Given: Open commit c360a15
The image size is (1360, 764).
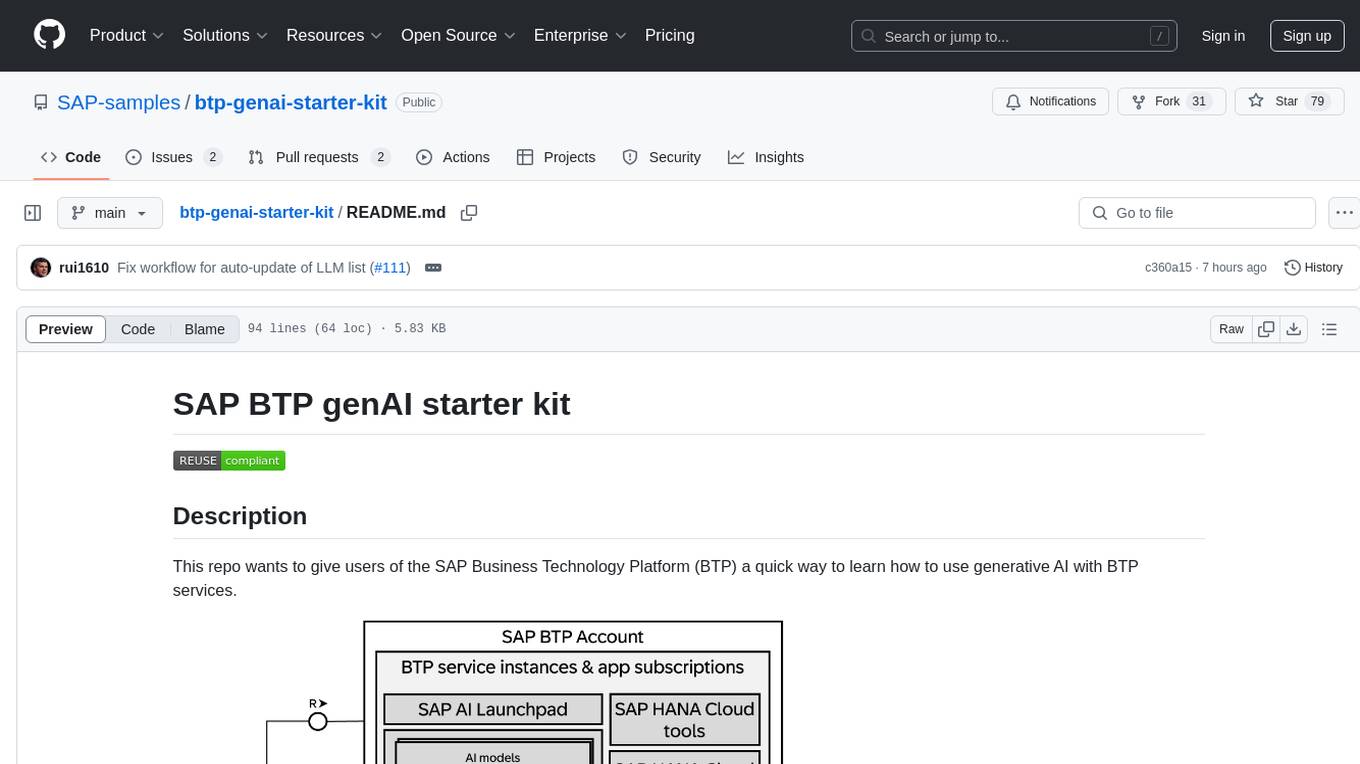Looking at the screenshot, I should click(x=1168, y=268).
